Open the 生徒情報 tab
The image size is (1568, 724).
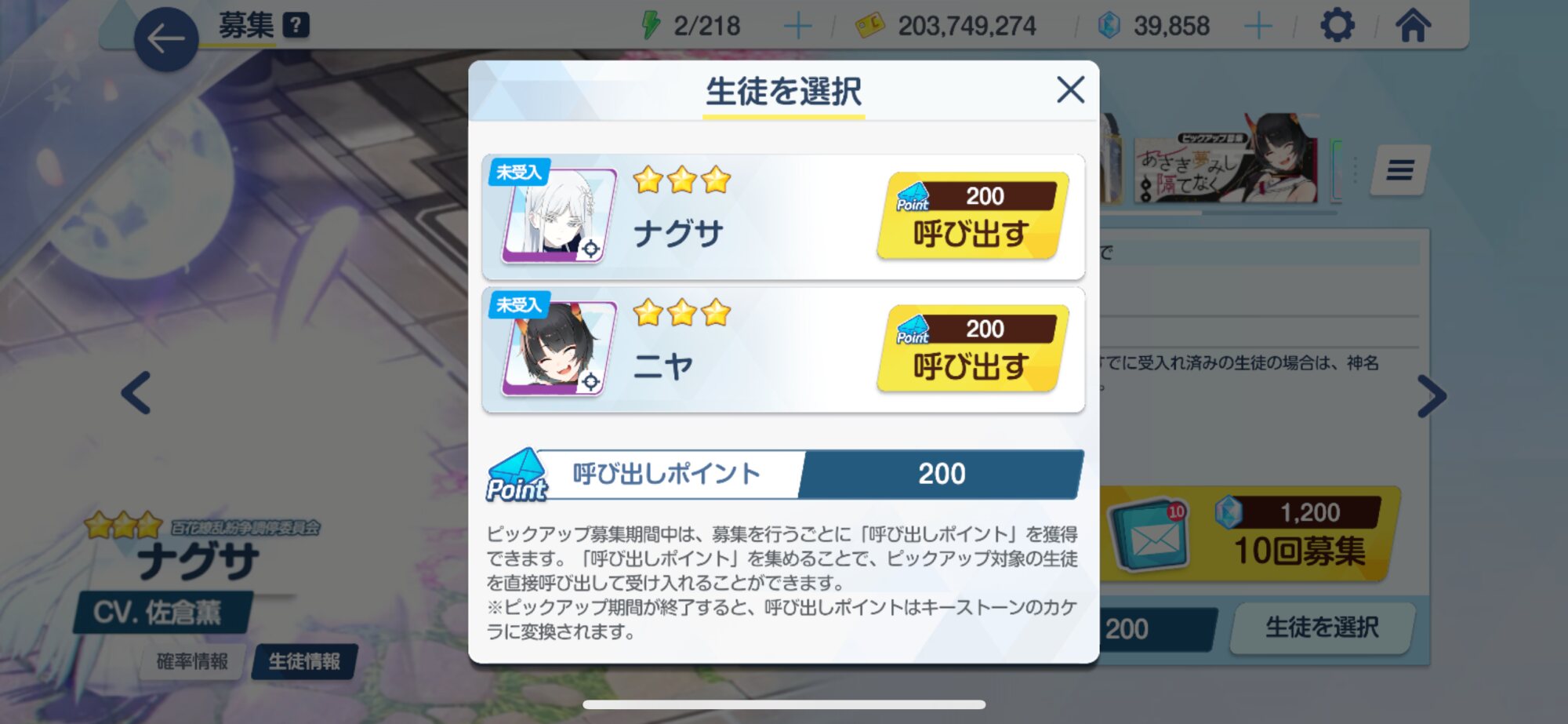pyautogui.click(x=304, y=661)
